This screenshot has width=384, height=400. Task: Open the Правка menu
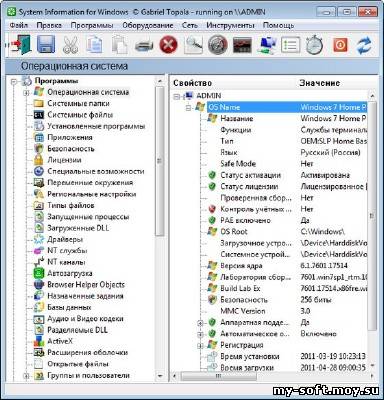tap(49, 25)
